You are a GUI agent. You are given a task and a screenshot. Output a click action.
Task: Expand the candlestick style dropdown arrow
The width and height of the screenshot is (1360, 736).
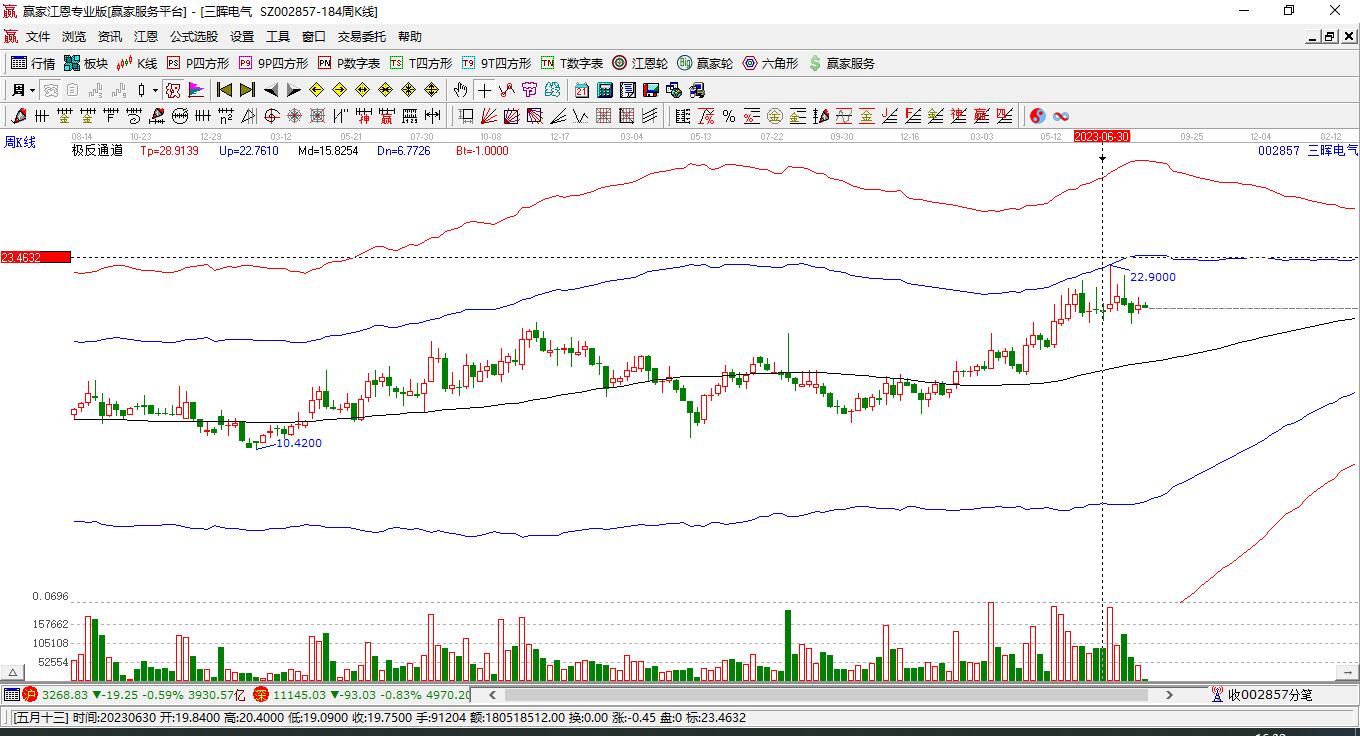pyautogui.click(x=155, y=90)
